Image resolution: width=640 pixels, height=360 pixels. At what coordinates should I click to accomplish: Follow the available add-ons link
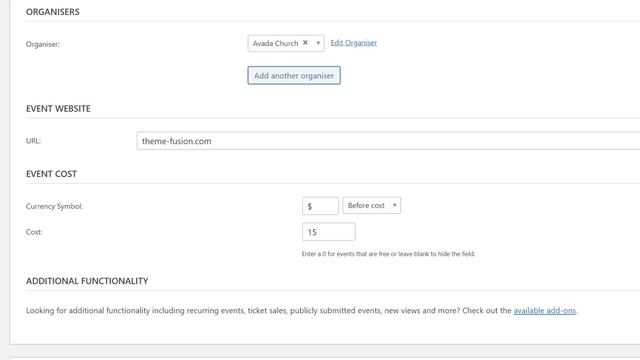tap(544, 311)
